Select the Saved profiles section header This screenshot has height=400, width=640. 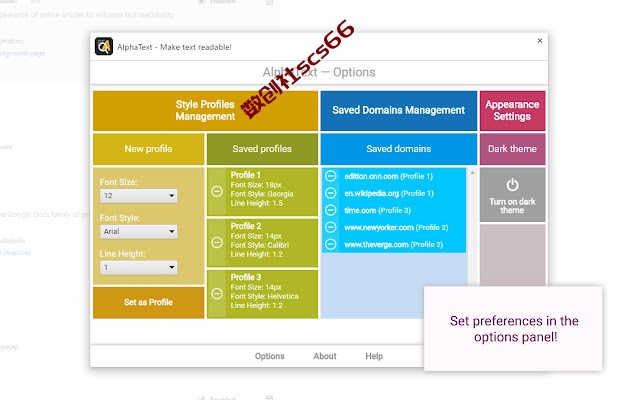[262, 149]
